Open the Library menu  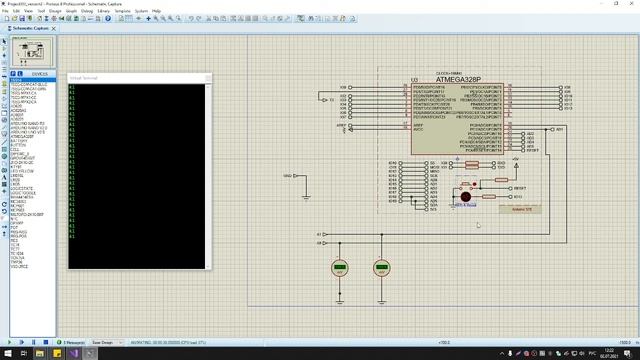pos(103,11)
